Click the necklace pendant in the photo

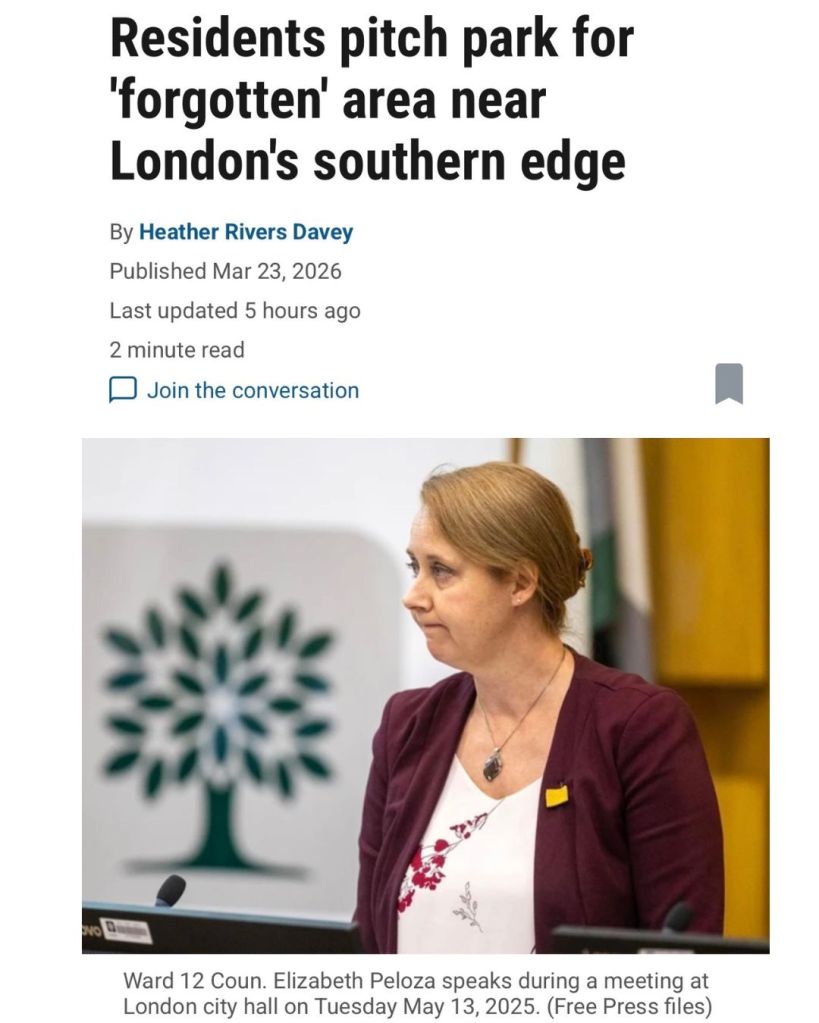pyautogui.click(x=493, y=765)
